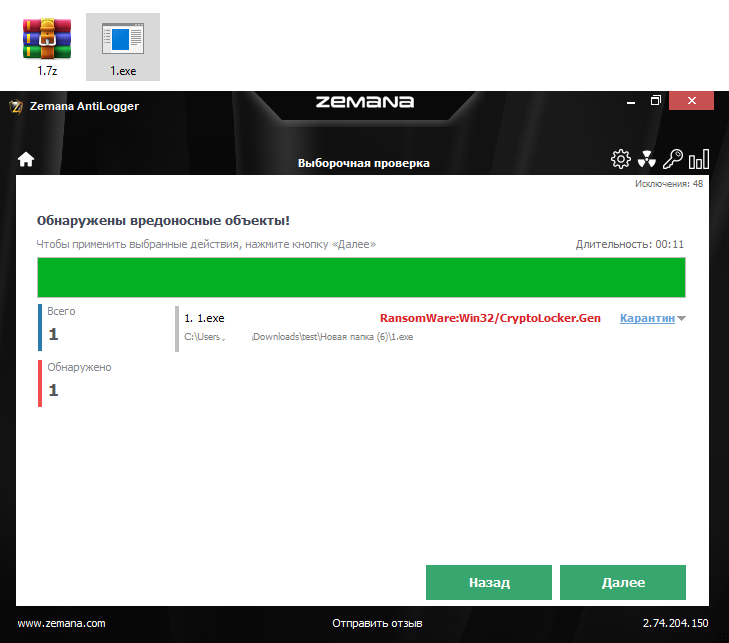Click the Выборочная проверка heading

pyautogui.click(x=364, y=163)
